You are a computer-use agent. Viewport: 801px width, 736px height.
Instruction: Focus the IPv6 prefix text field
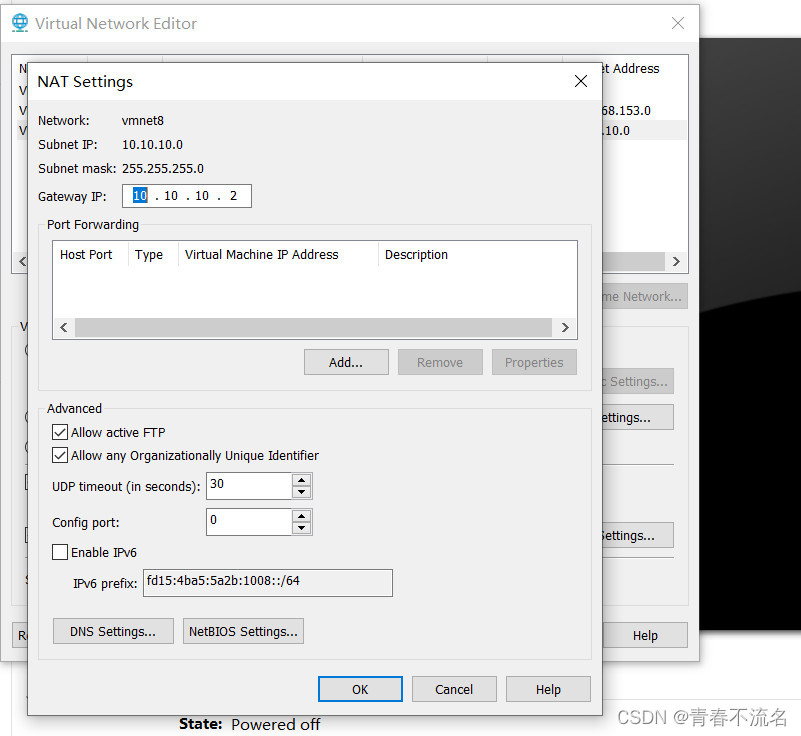pos(268,583)
